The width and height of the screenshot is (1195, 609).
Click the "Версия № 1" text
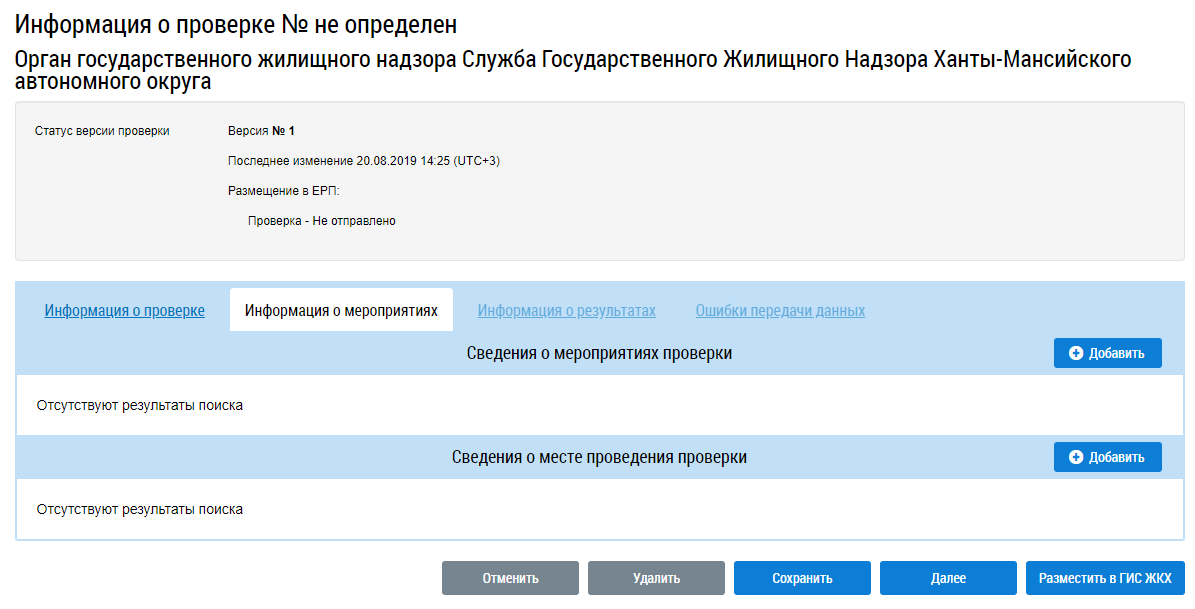pos(261,131)
